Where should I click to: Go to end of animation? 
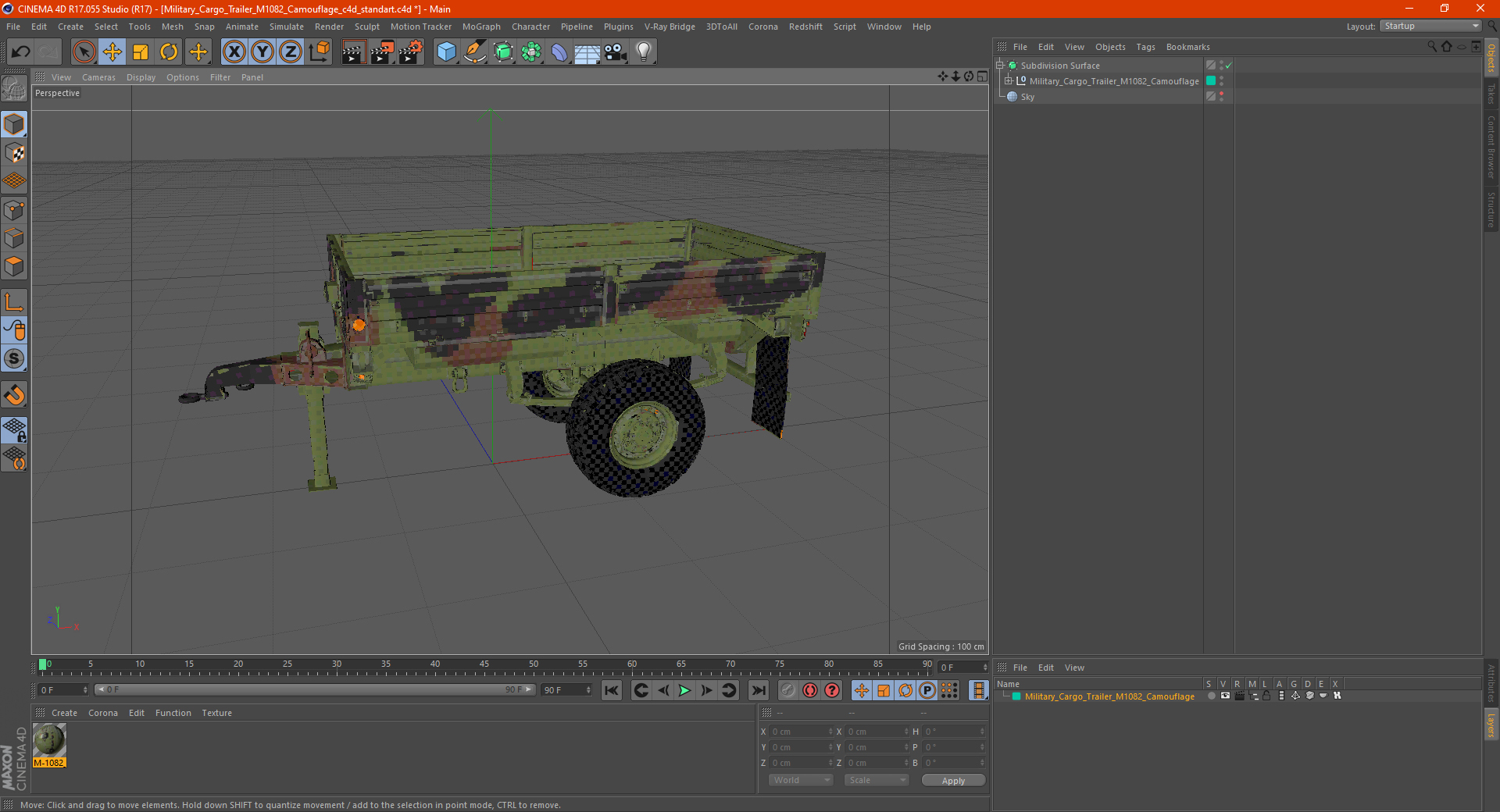click(x=758, y=690)
